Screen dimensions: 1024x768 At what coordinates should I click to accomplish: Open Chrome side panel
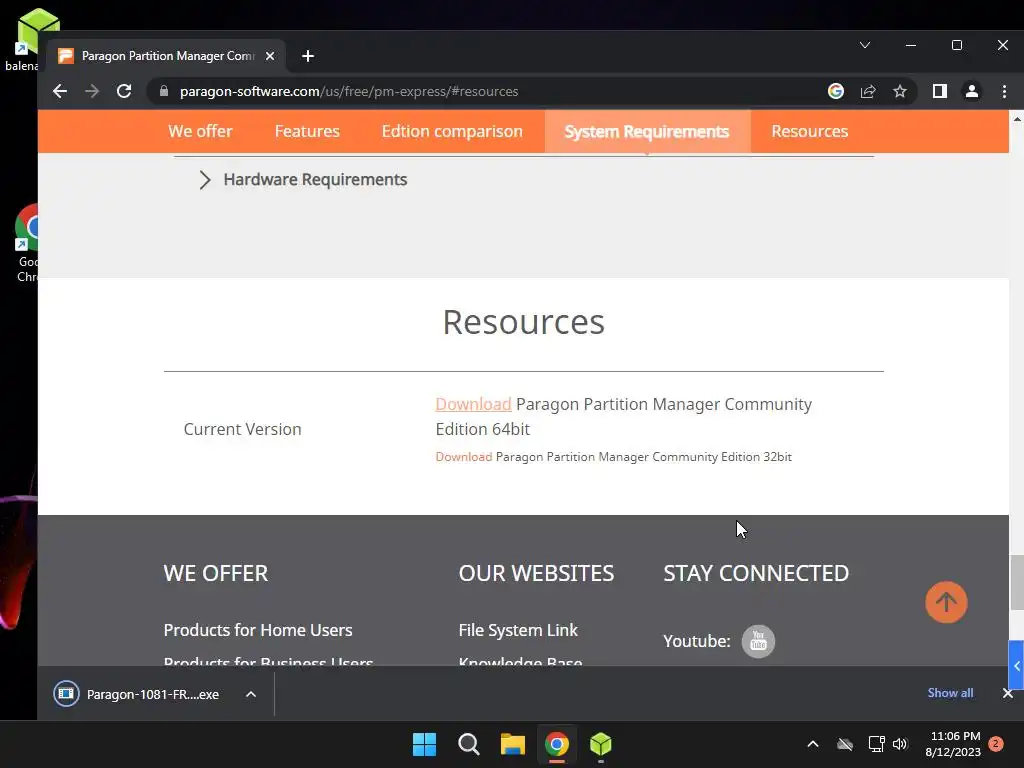[940, 91]
